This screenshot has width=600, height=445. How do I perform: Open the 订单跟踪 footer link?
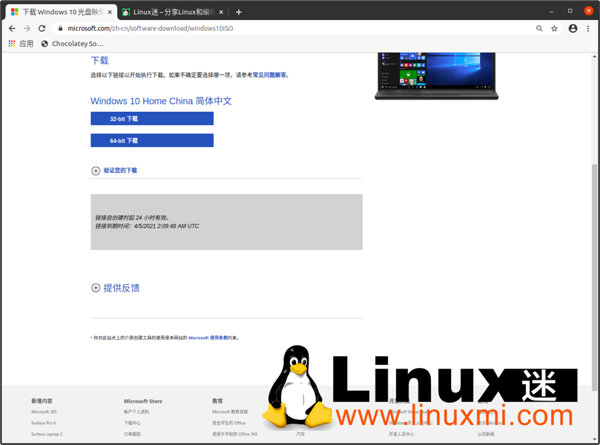click(132, 434)
